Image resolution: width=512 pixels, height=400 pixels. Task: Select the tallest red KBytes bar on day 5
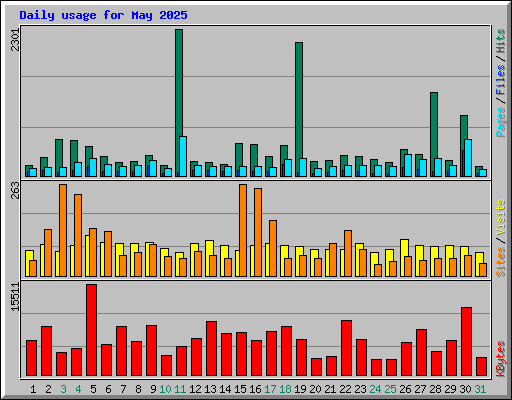point(91,330)
